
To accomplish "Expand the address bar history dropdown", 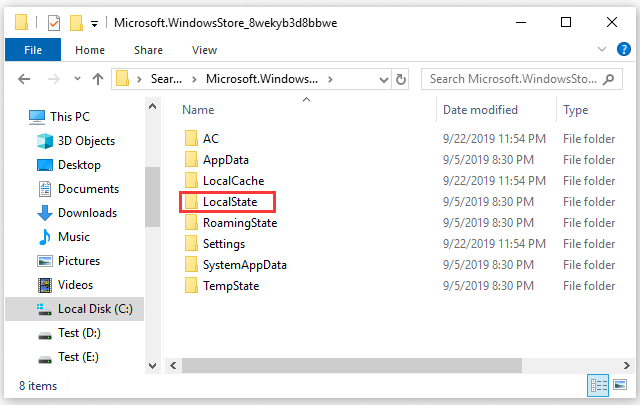I will point(384,79).
